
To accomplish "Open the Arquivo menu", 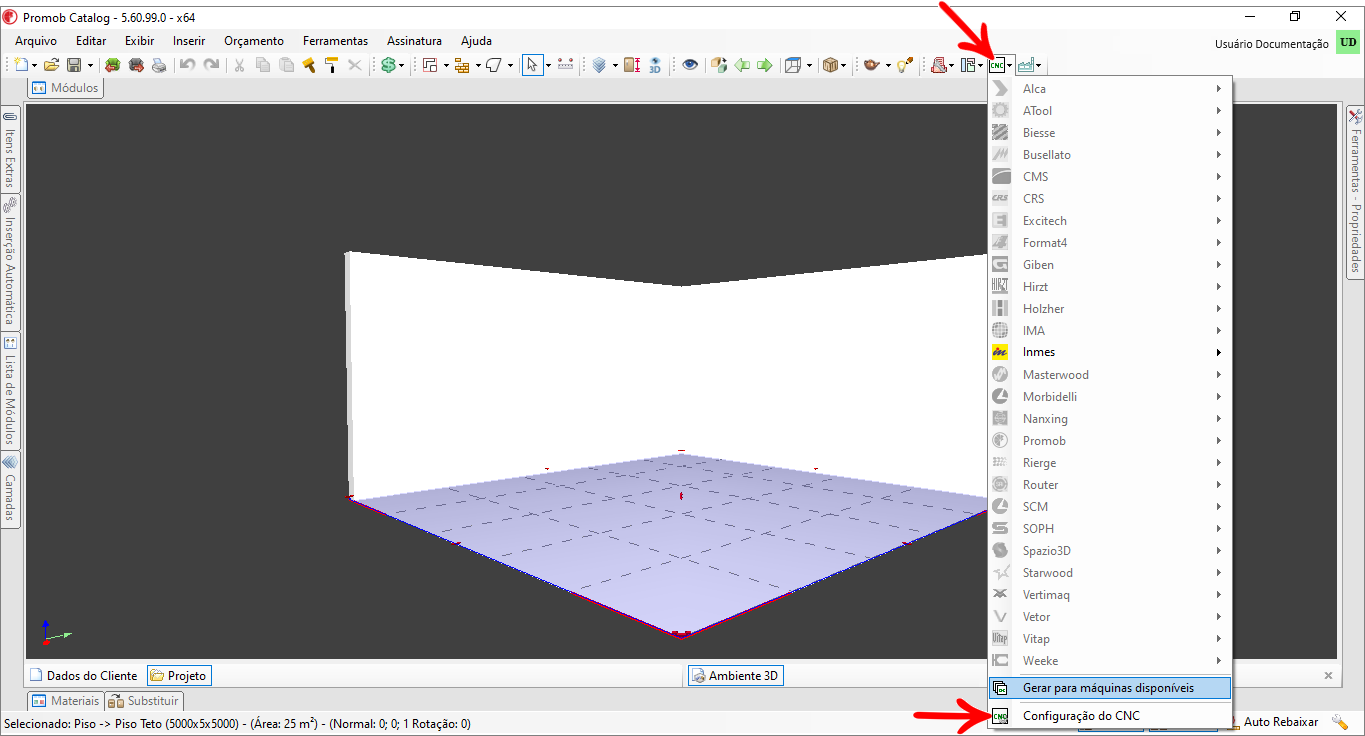I will tap(36, 41).
